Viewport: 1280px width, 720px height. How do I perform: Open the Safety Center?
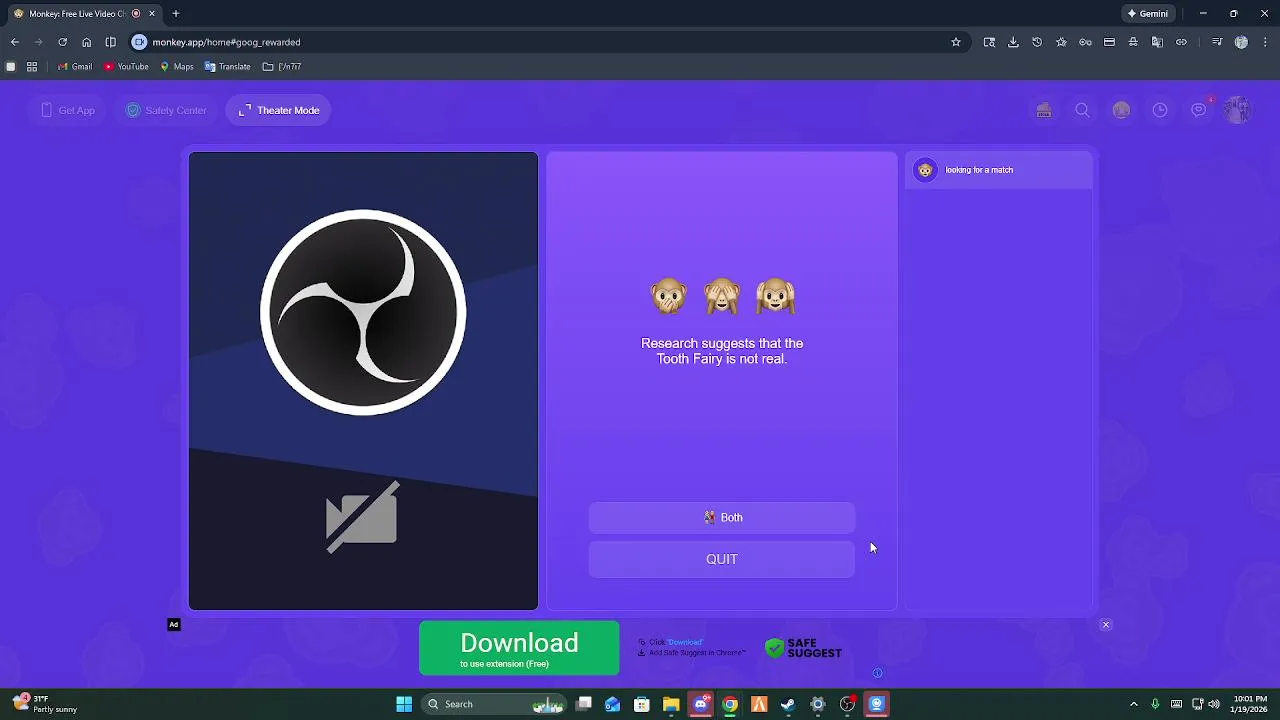(166, 110)
